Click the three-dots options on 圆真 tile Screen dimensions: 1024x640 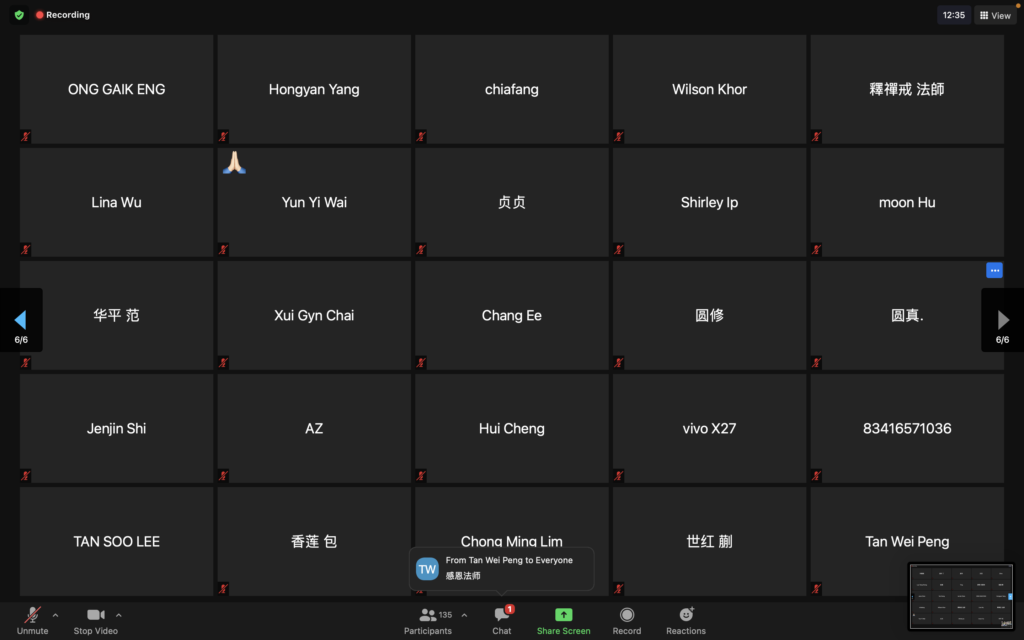(x=994, y=270)
